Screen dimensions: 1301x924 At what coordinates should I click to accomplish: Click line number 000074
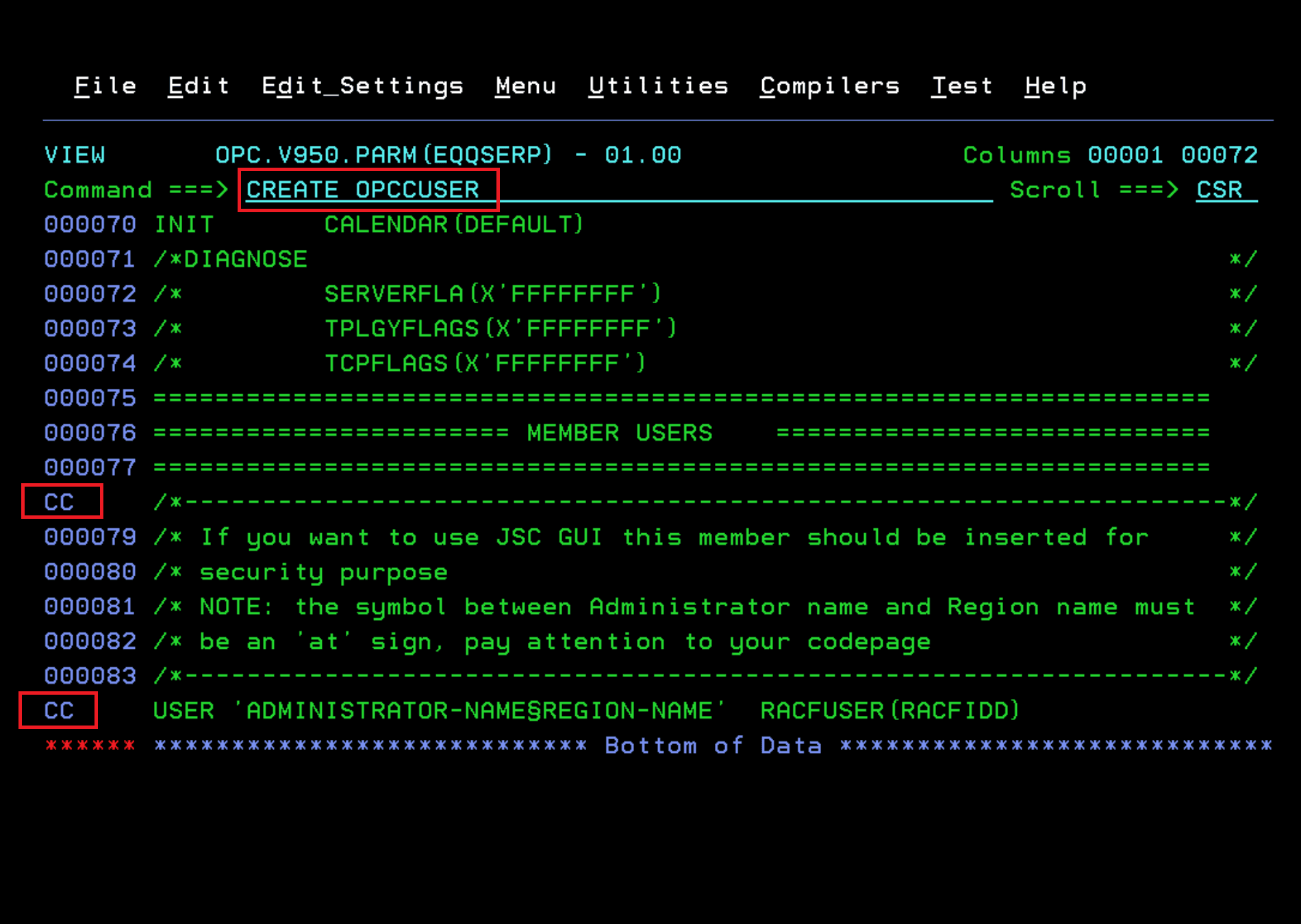pos(90,363)
